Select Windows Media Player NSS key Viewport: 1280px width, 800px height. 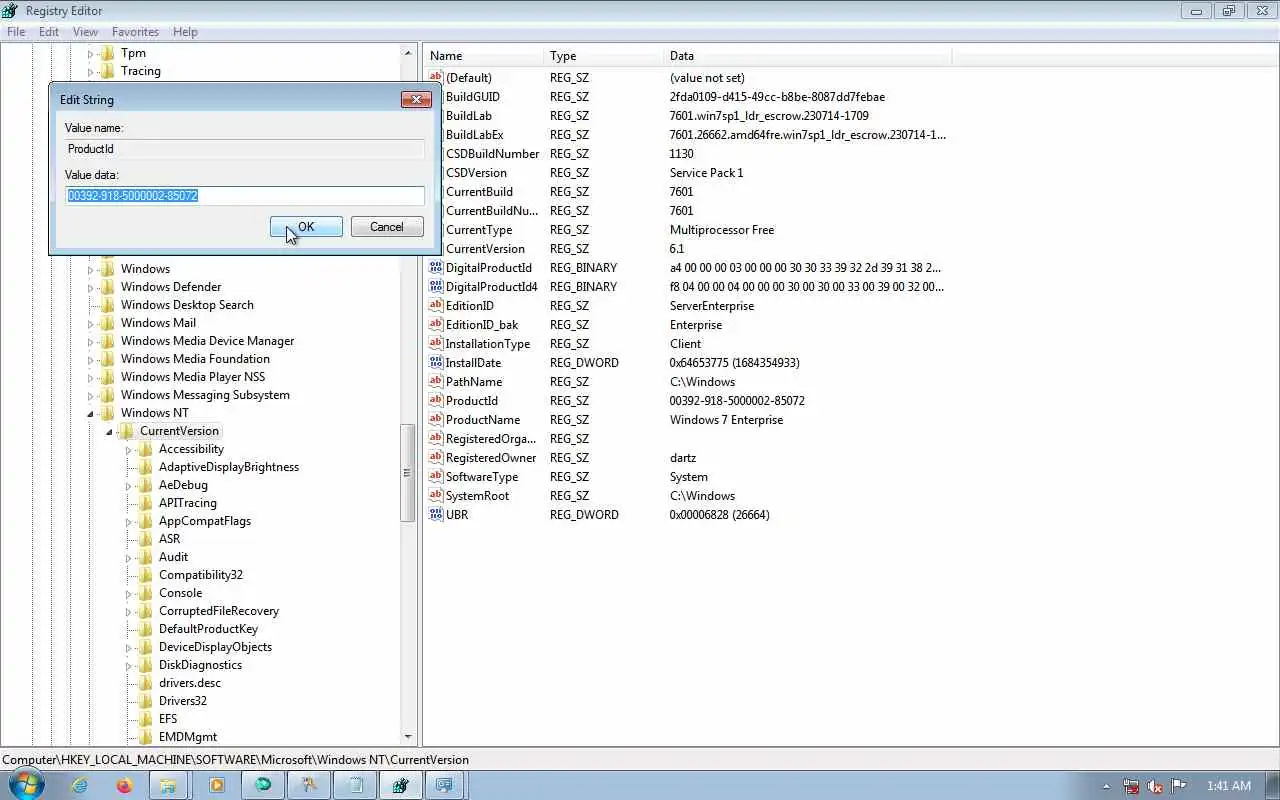(193, 377)
